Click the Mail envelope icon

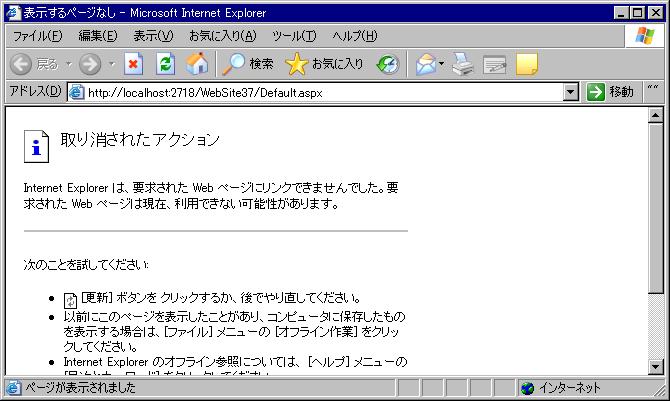point(426,64)
